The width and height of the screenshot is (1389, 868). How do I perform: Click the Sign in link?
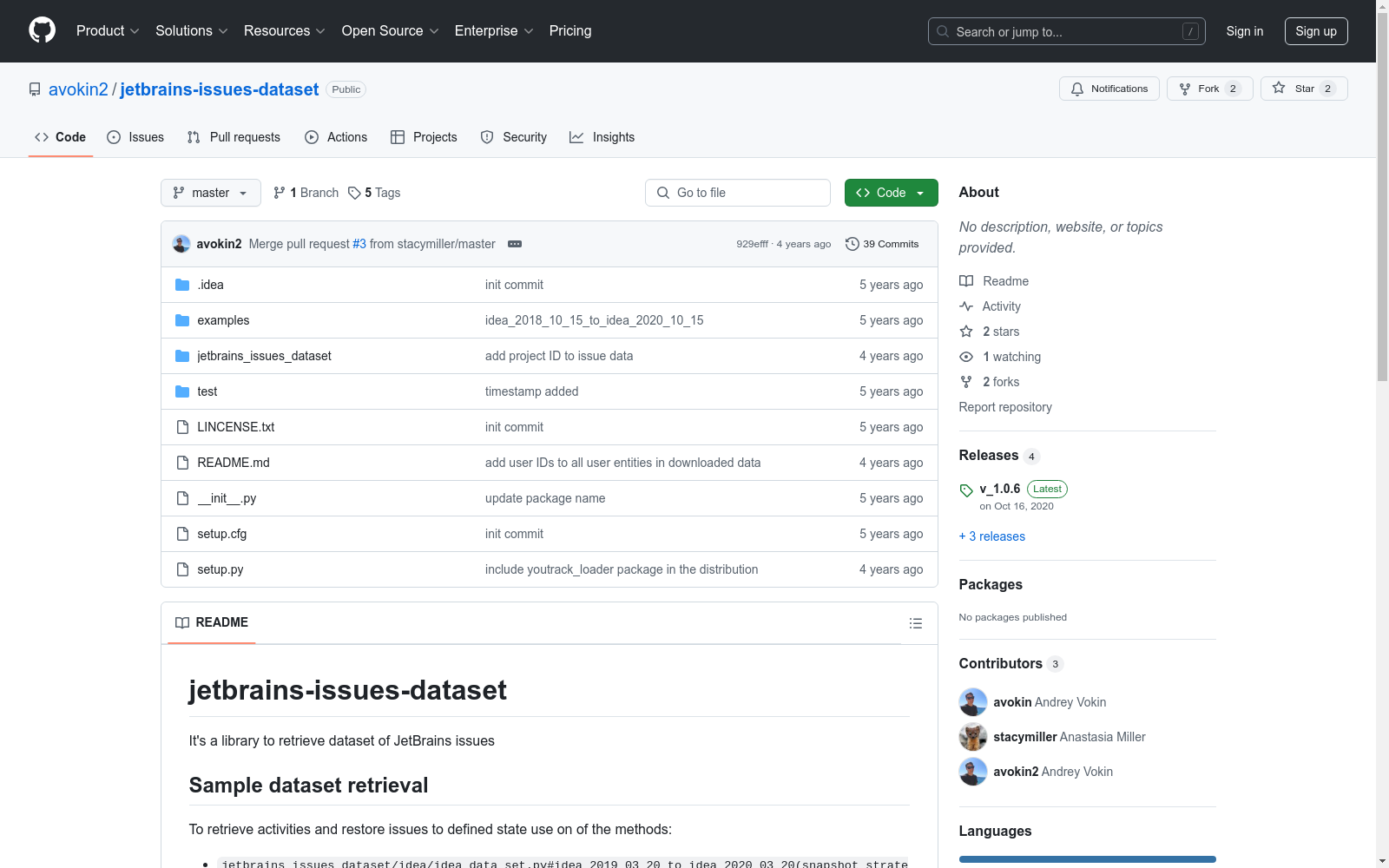(1245, 31)
